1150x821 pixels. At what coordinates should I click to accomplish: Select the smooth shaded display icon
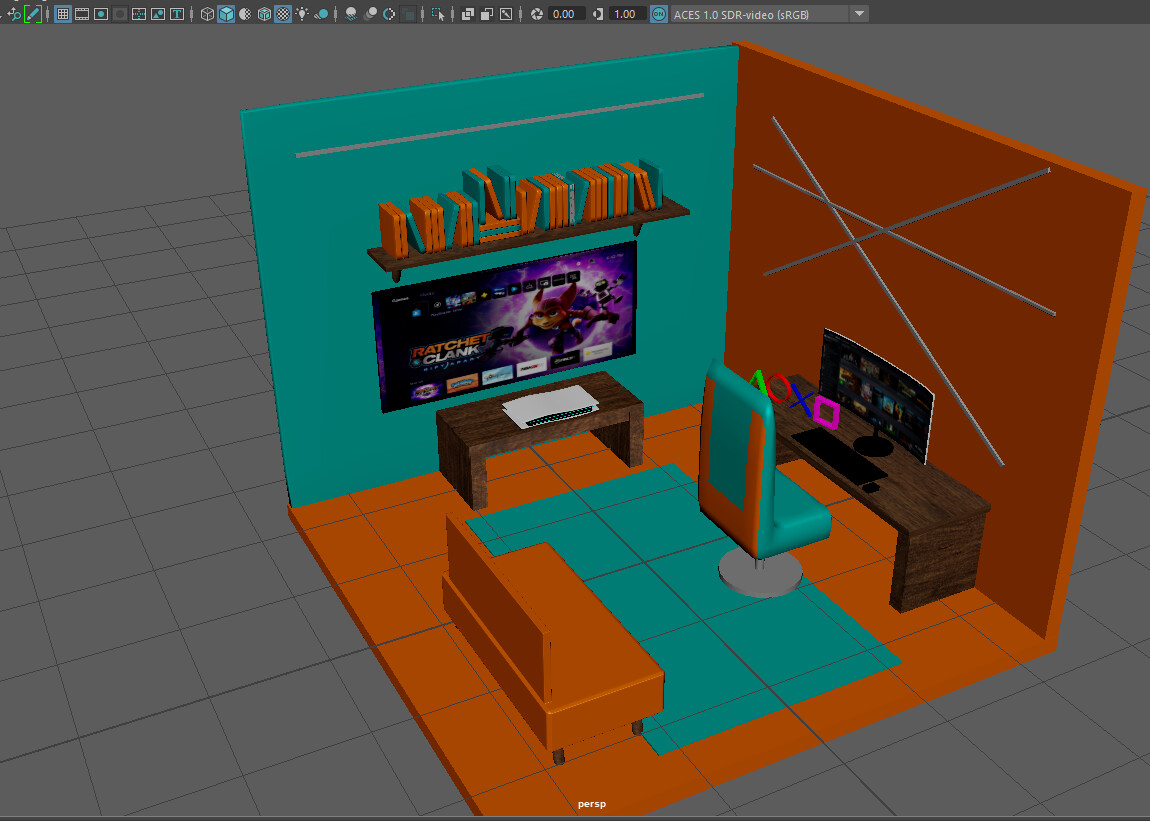[x=224, y=14]
